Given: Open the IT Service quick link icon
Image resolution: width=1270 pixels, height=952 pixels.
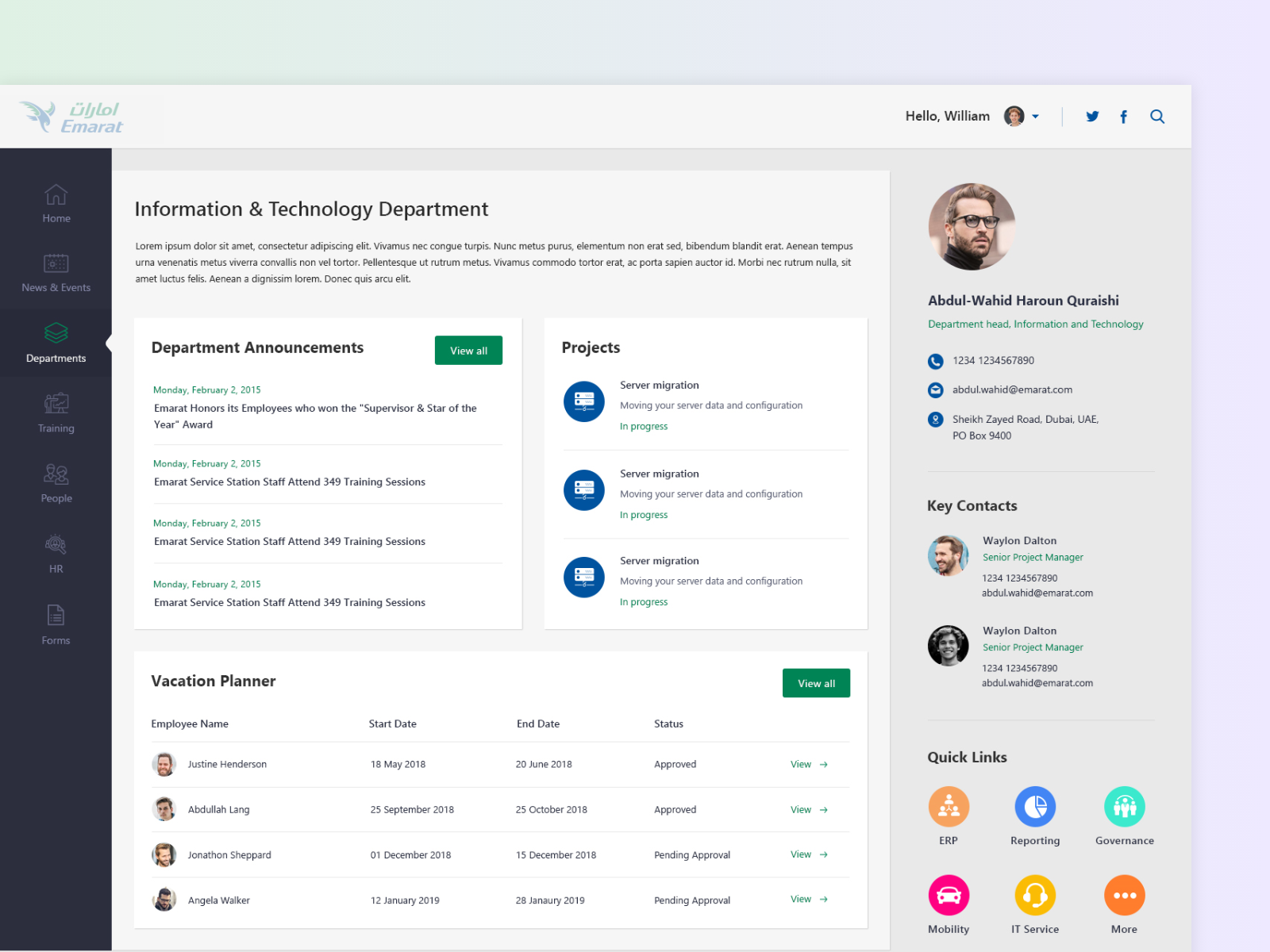Looking at the screenshot, I should (1035, 895).
